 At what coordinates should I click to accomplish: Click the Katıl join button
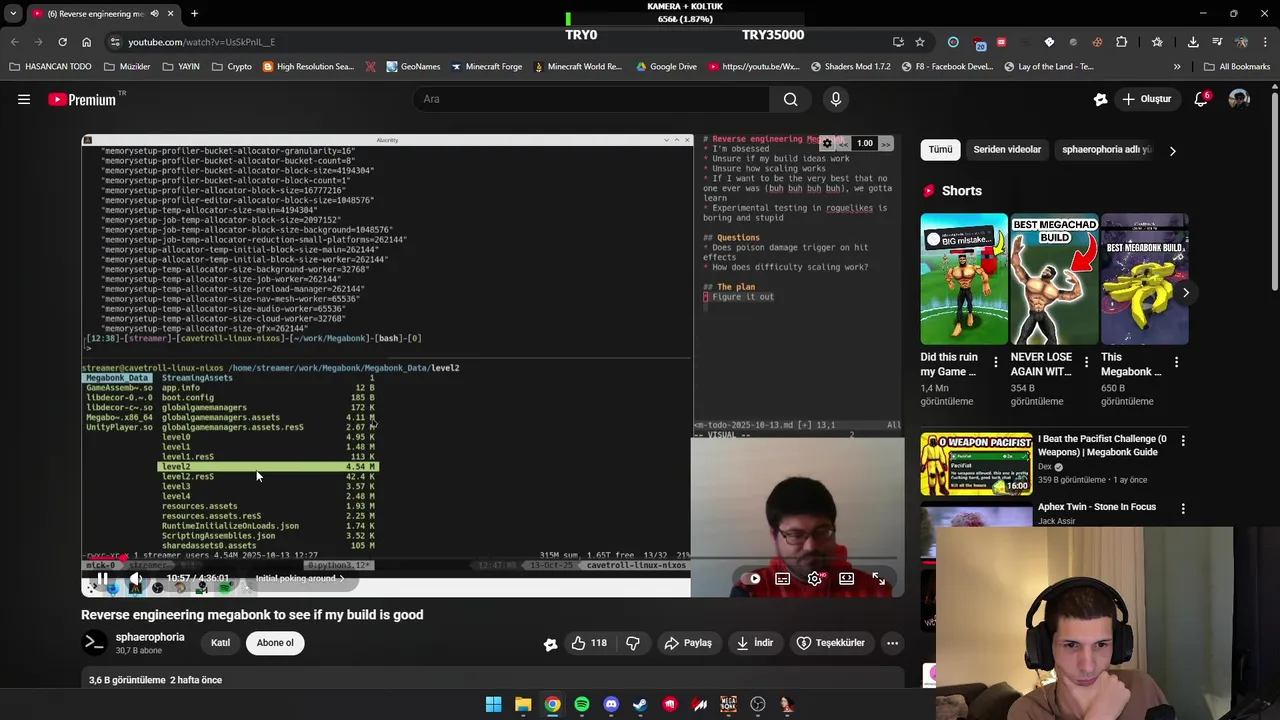click(221, 643)
